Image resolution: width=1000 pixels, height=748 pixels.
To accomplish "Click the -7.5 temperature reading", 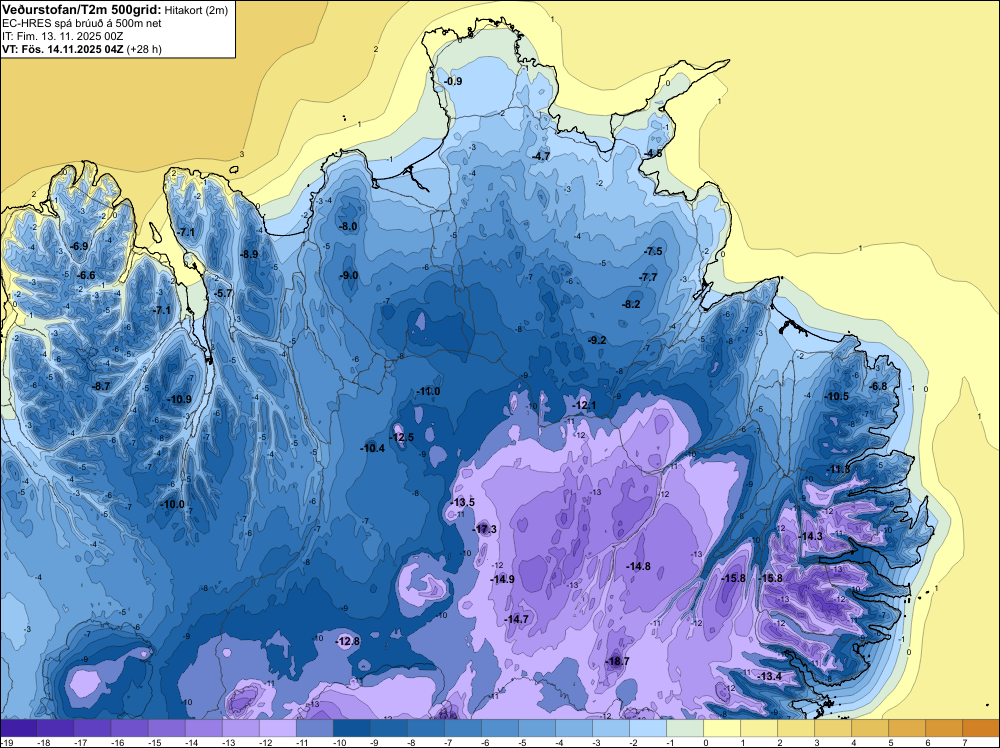I will pos(654,251).
